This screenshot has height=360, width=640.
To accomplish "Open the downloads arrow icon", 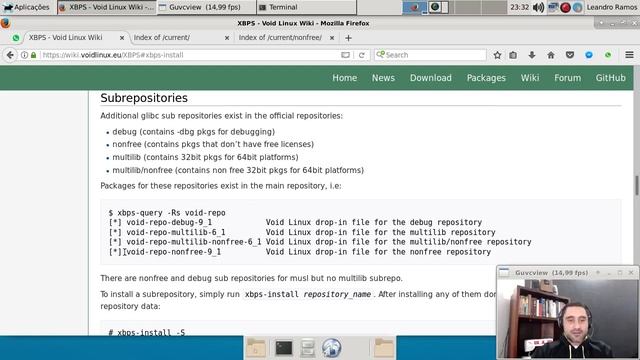I will point(532,55).
